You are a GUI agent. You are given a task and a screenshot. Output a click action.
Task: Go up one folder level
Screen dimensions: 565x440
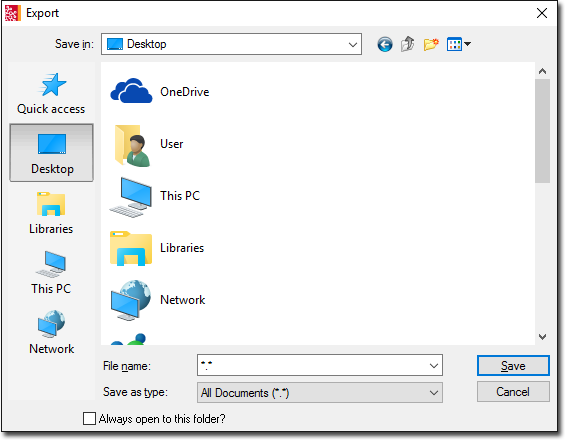[x=408, y=44]
